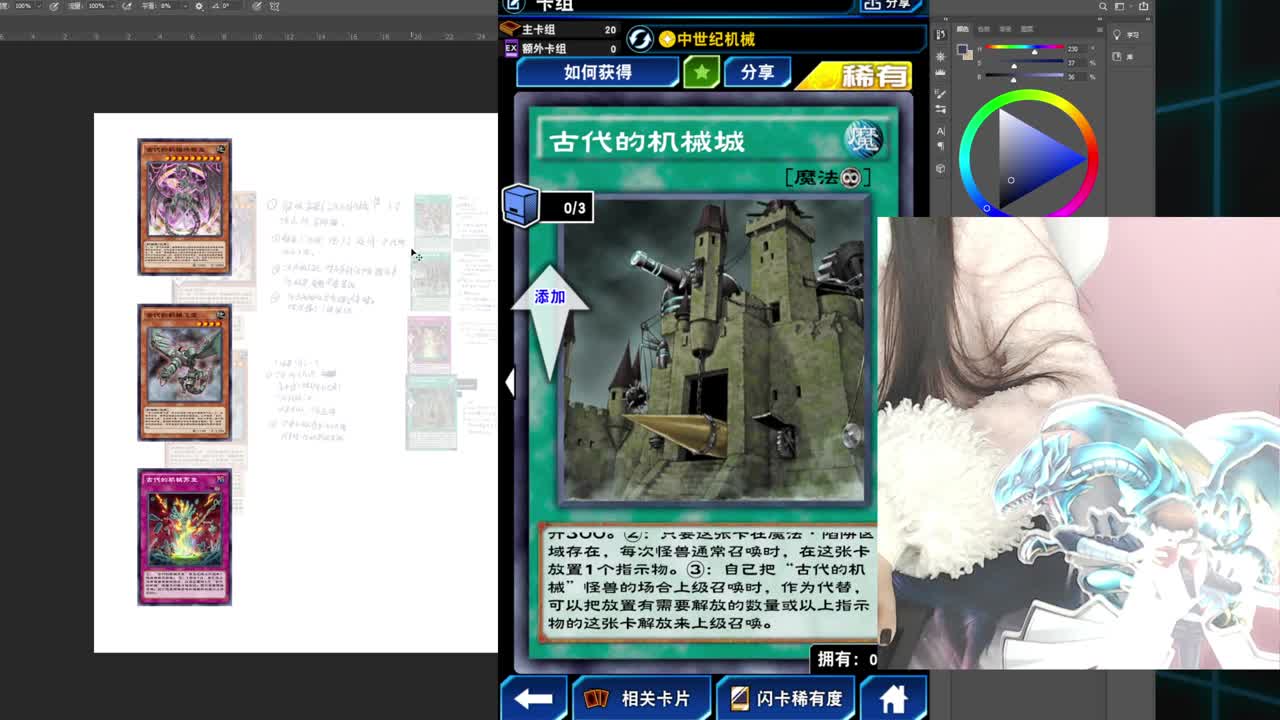Toggle pressure for opacity icon
The height and width of the screenshot is (720, 1280).
coord(54,6)
